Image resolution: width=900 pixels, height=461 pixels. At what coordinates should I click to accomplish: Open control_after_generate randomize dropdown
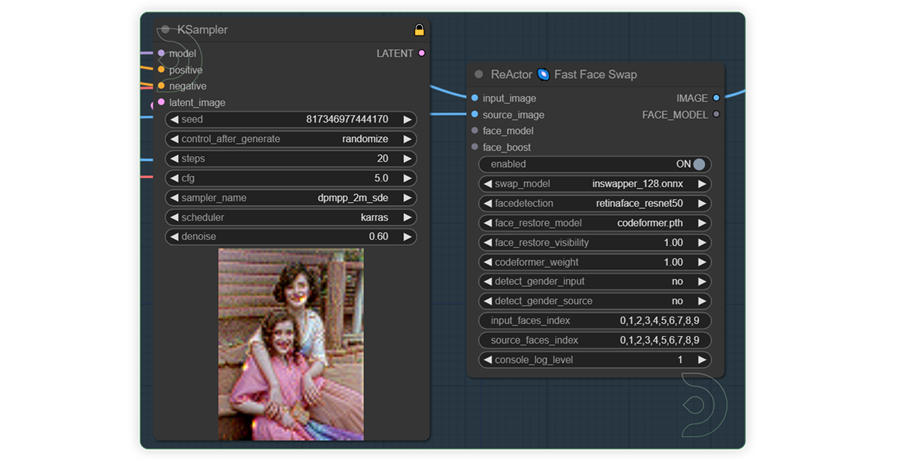[x=290, y=139]
